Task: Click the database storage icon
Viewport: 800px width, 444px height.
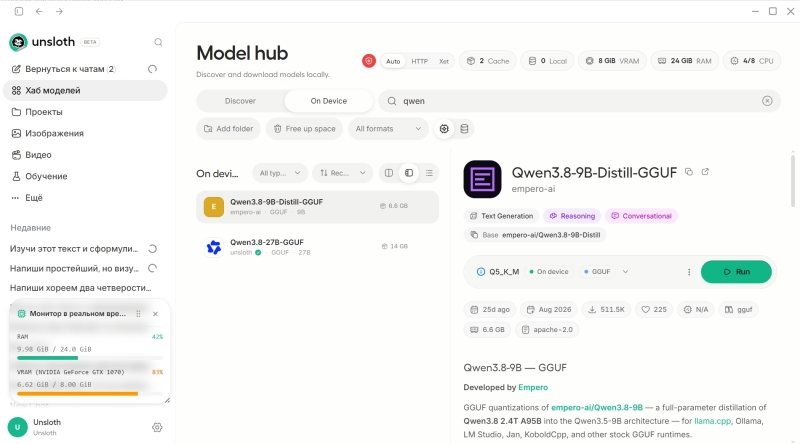Action: pyautogui.click(x=464, y=129)
